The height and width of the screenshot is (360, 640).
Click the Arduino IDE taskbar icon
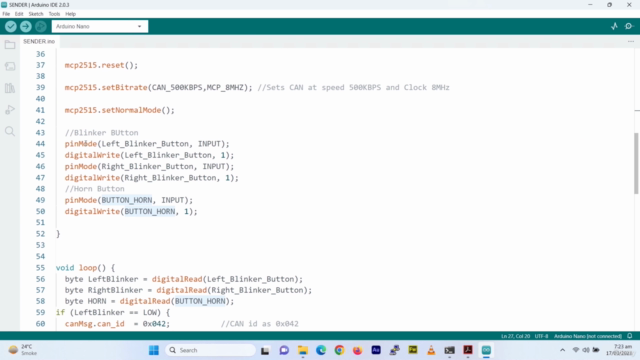pyautogui.click(x=486, y=350)
